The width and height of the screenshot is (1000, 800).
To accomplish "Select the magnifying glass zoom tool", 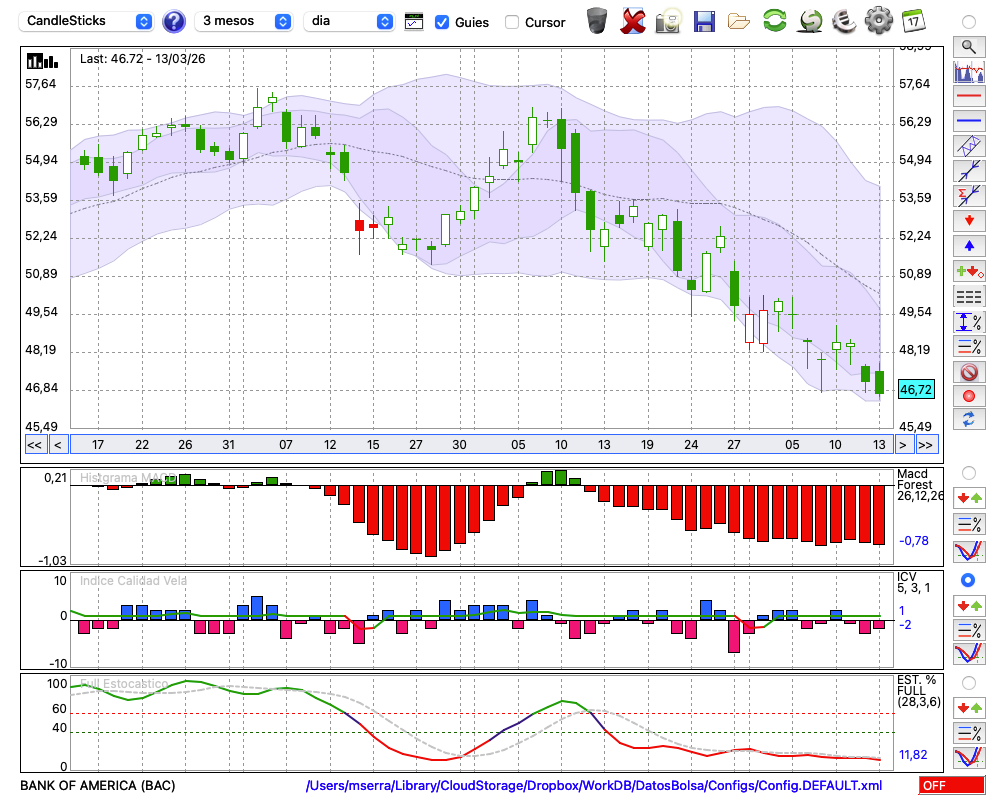I will [968, 46].
